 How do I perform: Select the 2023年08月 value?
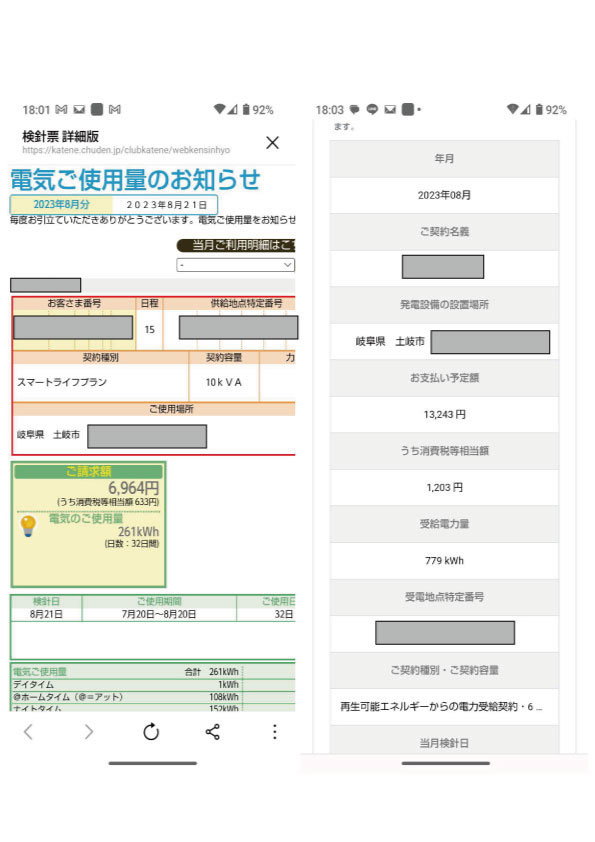[444, 195]
